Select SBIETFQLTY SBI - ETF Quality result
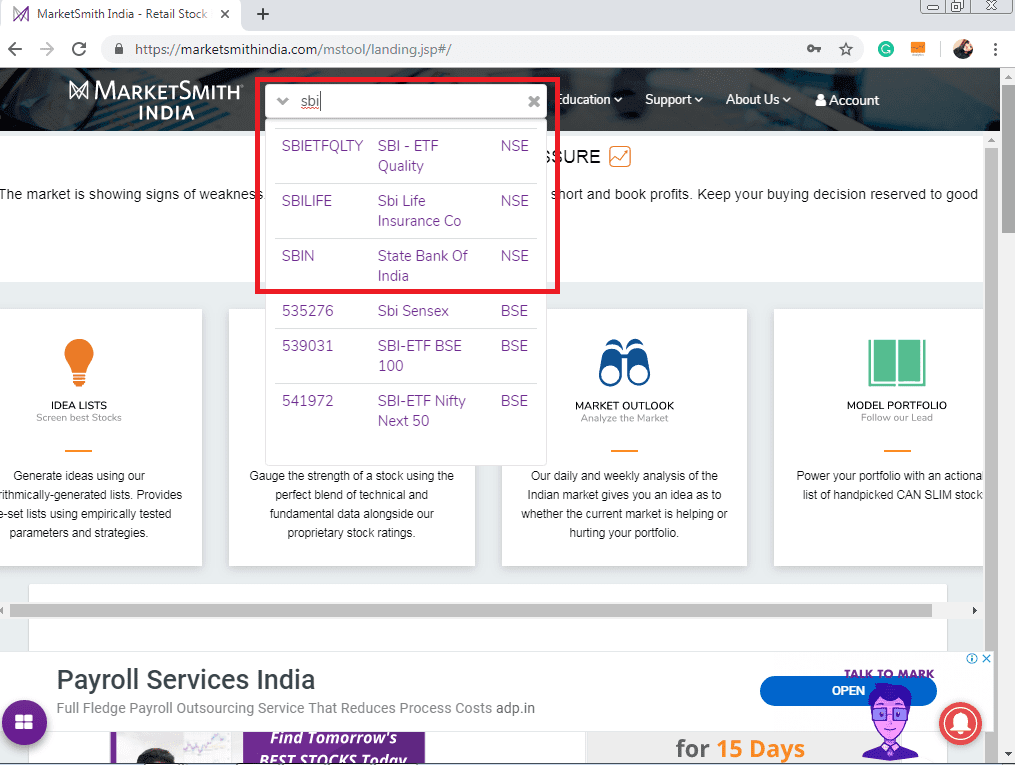Image resolution: width=1015 pixels, height=765 pixels. [406, 156]
